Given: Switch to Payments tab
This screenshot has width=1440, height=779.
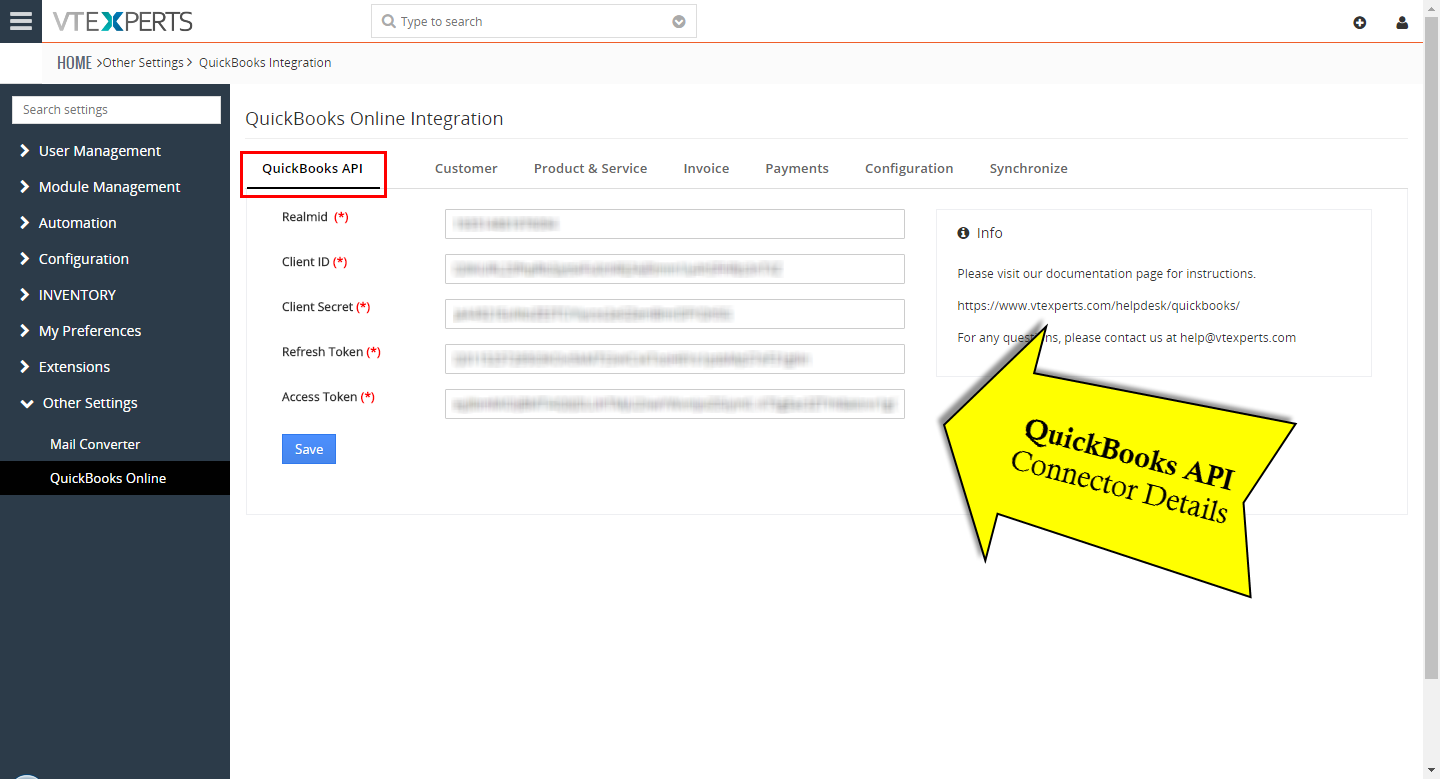Looking at the screenshot, I should (797, 168).
